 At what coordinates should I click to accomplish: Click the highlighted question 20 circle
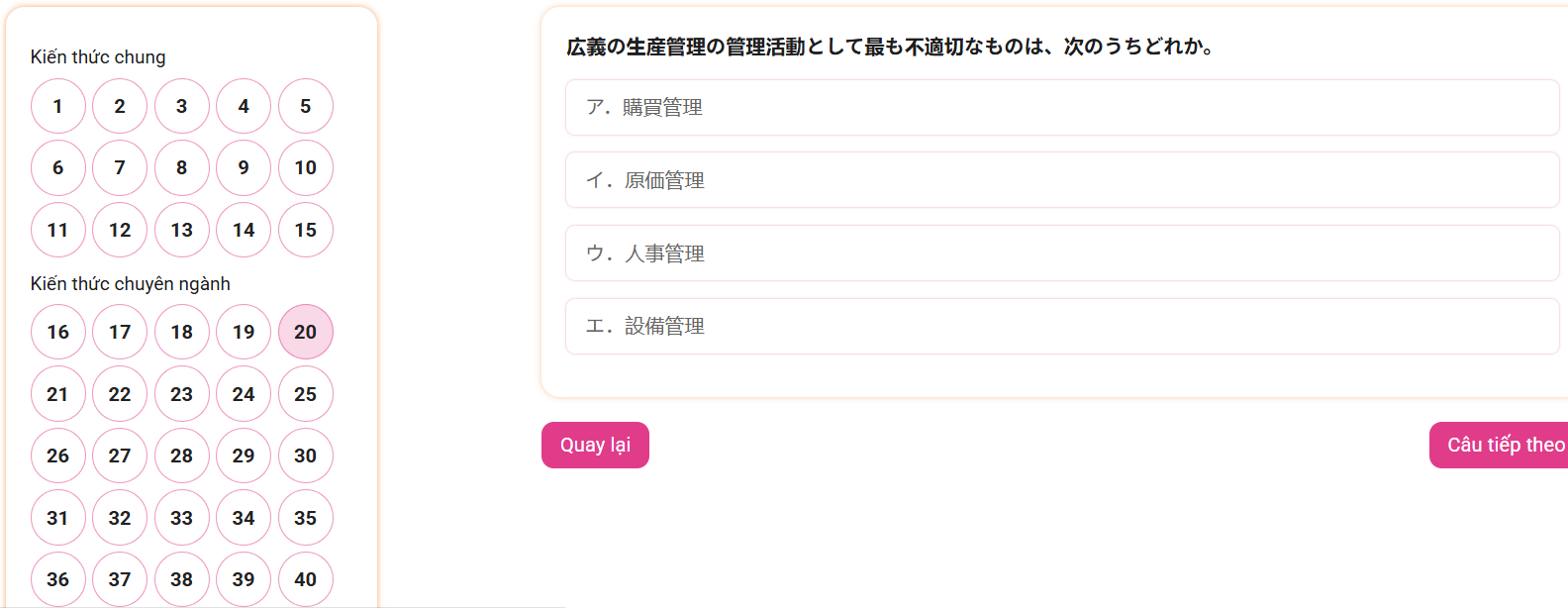[306, 332]
